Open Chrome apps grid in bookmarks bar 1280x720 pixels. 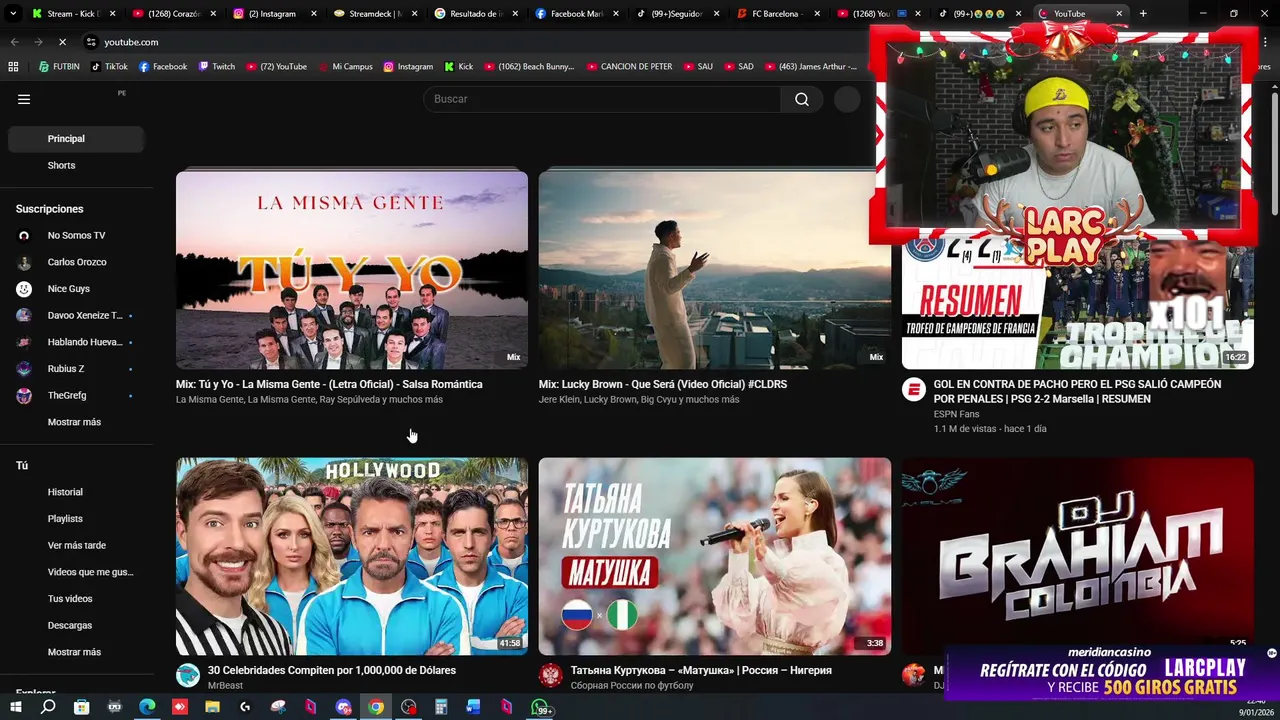pyautogui.click(x=13, y=67)
